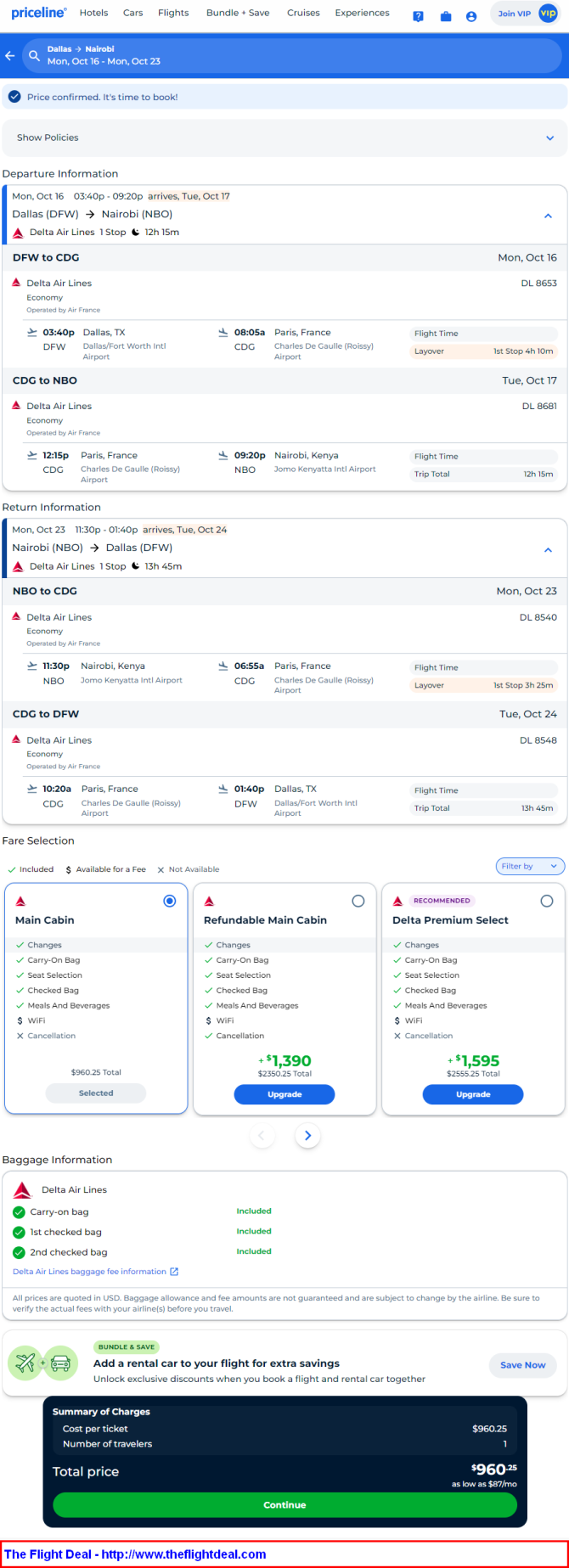Open the Cars tab

[132, 13]
